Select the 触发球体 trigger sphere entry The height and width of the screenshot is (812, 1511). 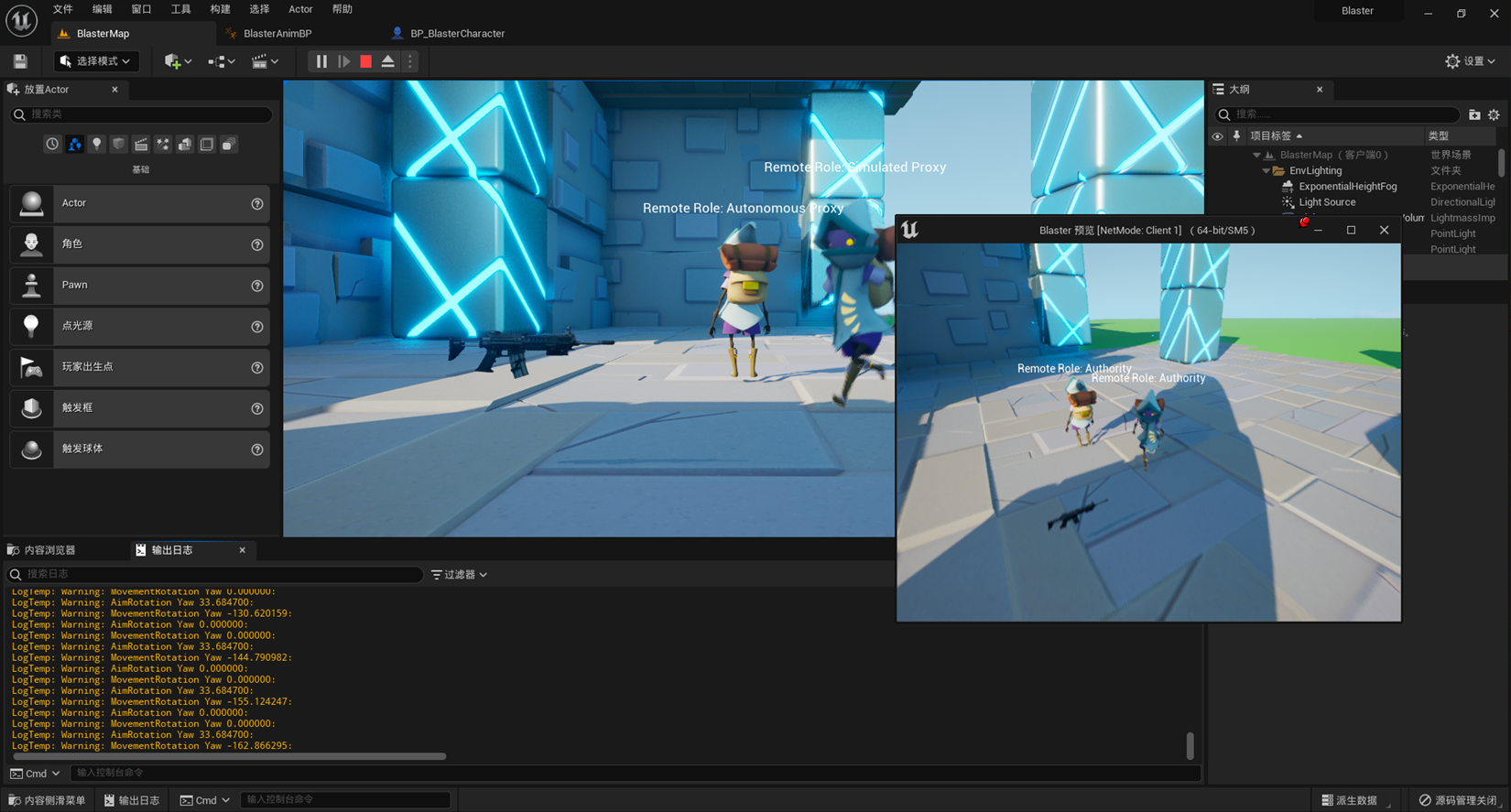click(x=139, y=449)
